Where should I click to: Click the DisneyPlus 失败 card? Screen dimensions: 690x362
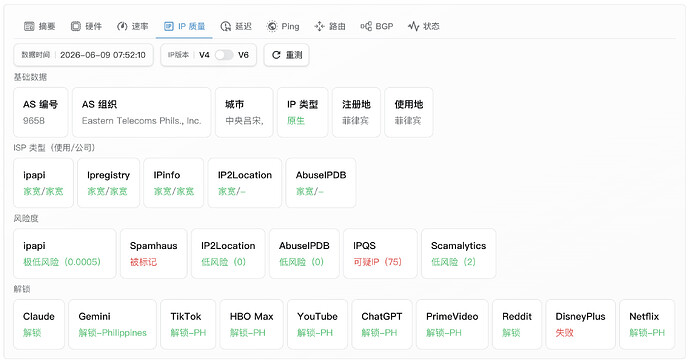580,324
